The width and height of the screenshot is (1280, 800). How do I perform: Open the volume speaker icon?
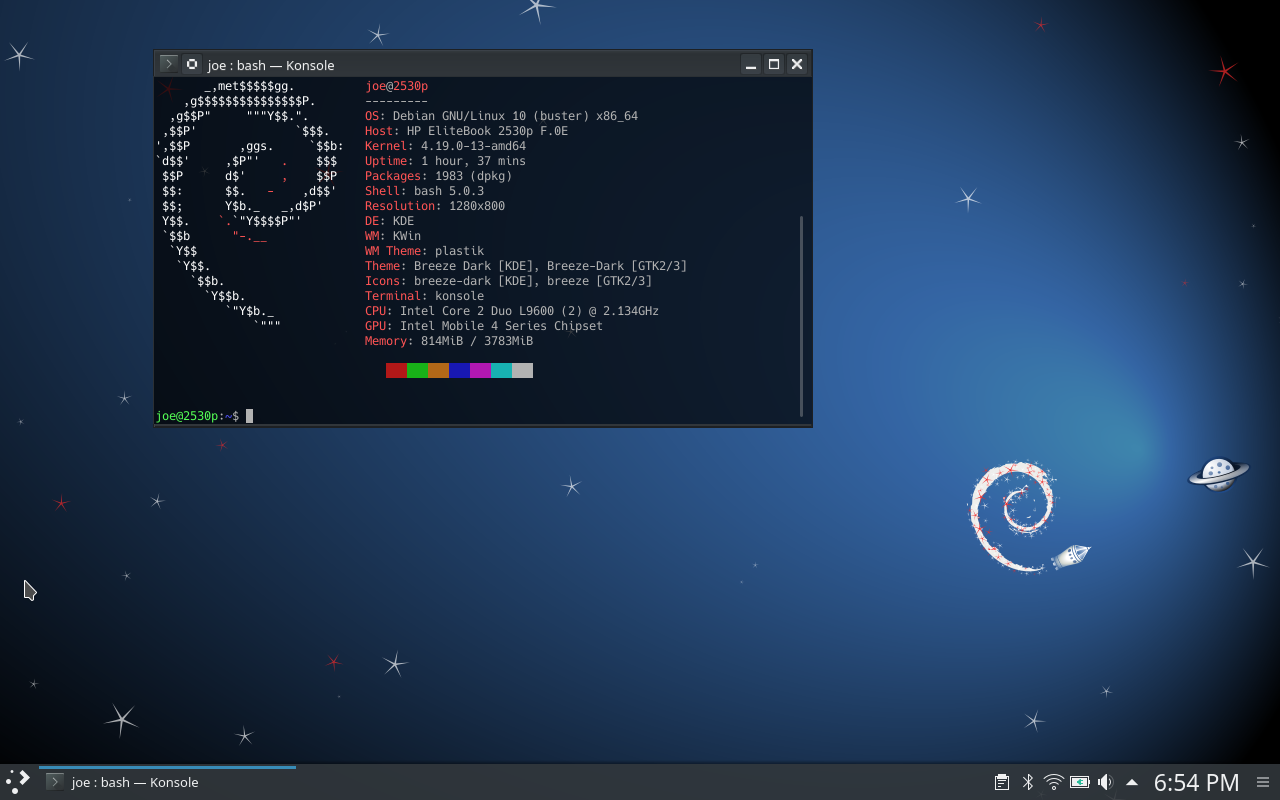1105,782
